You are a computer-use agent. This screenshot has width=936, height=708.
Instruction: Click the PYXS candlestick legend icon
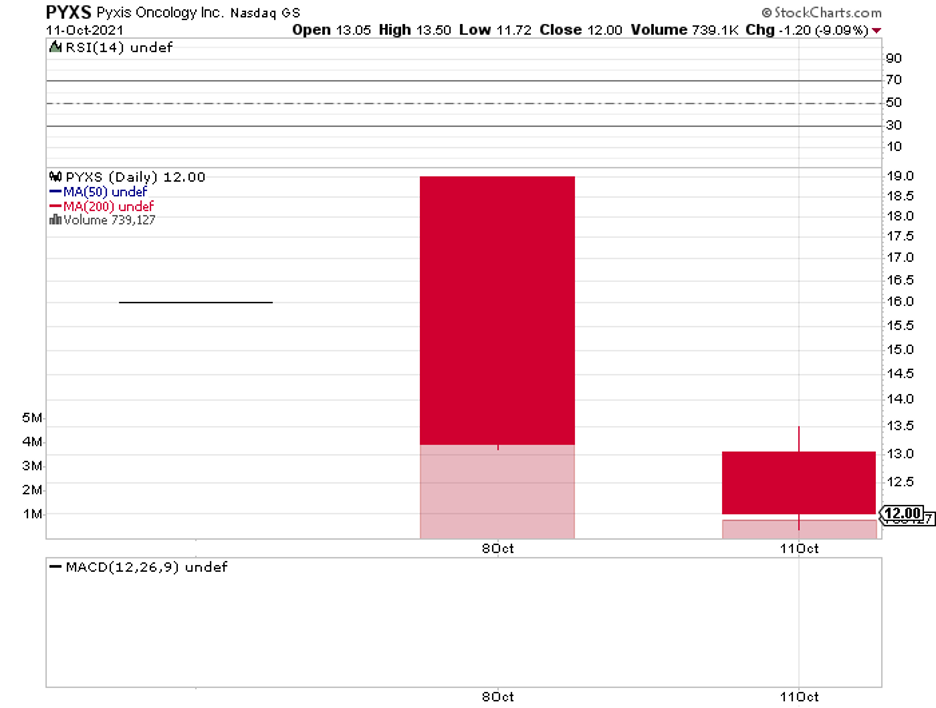click(x=56, y=177)
